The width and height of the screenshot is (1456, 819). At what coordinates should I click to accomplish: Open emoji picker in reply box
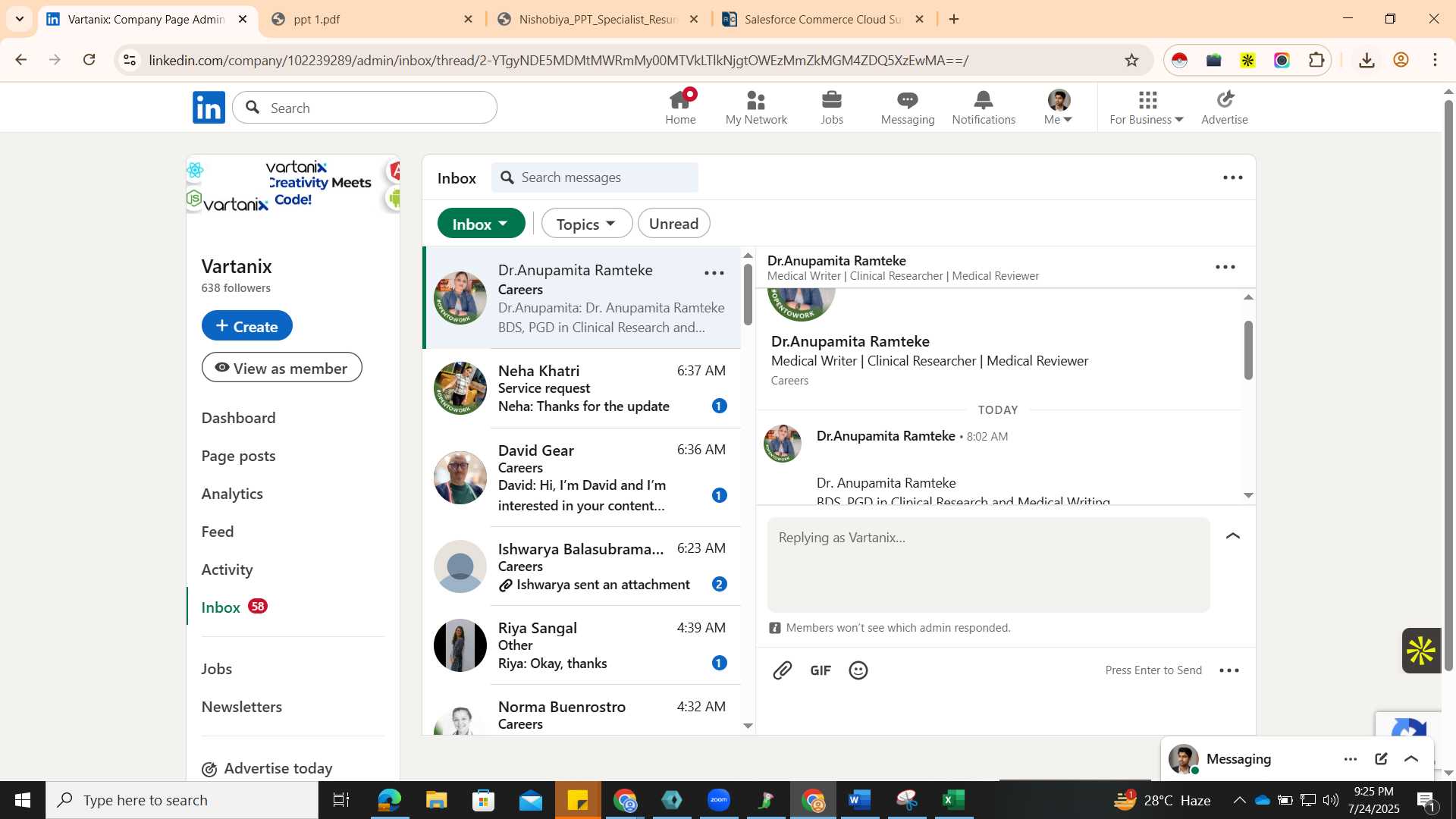[858, 670]
